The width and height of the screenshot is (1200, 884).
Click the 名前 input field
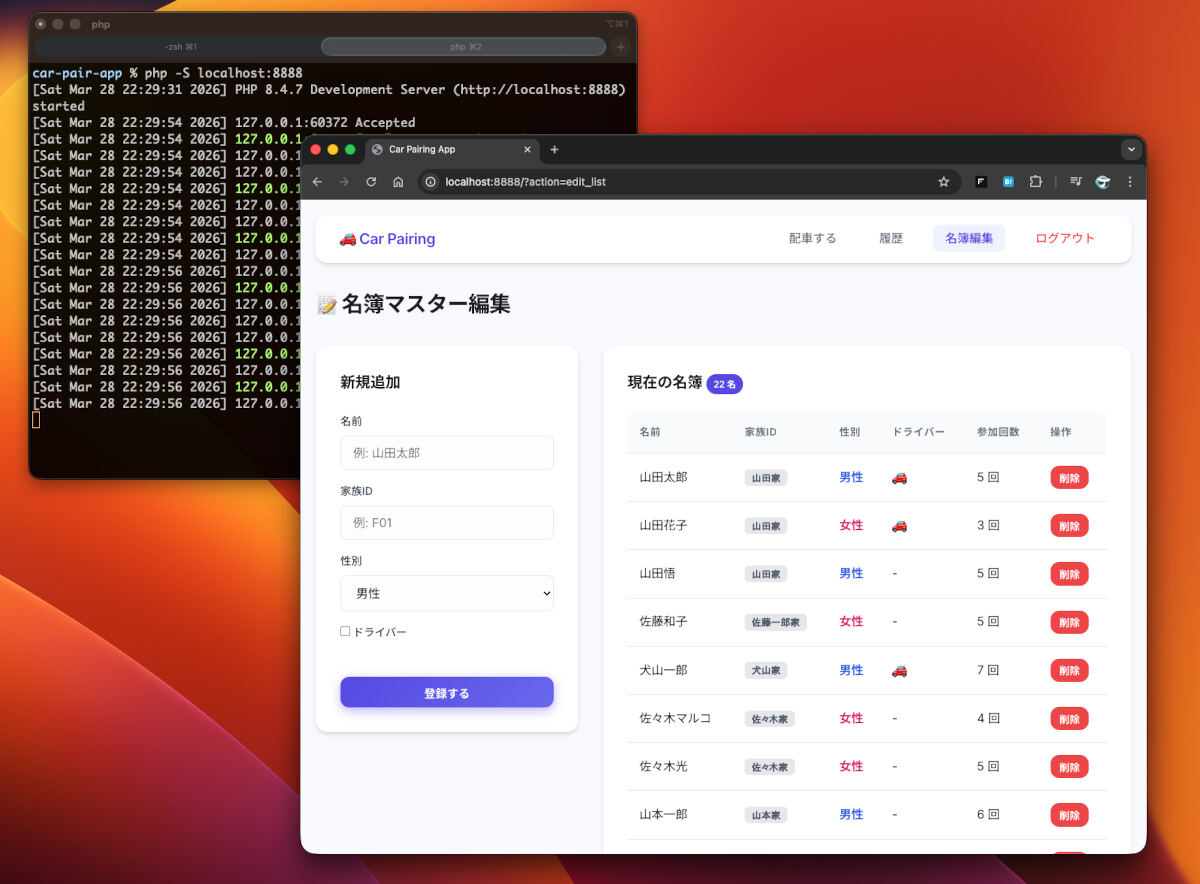pos(447,453)
